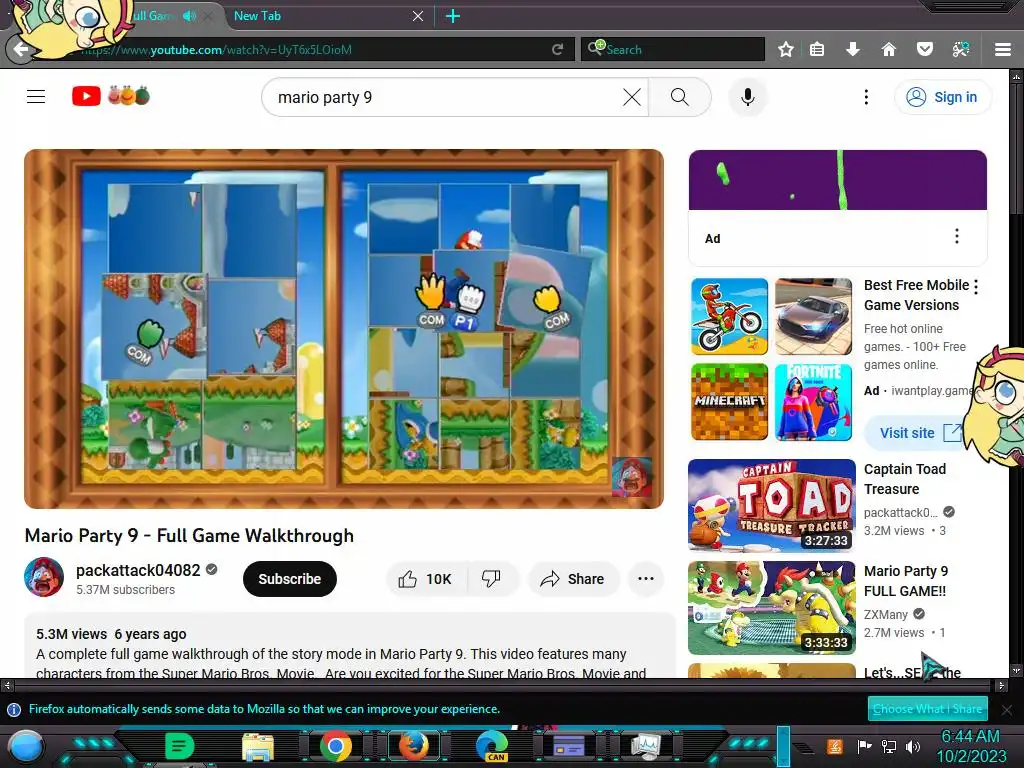Open Captain Toad Treasure Tracker video thumbnail
The width and height of the screenshot is (1024, 768).
tap(771, 505)
